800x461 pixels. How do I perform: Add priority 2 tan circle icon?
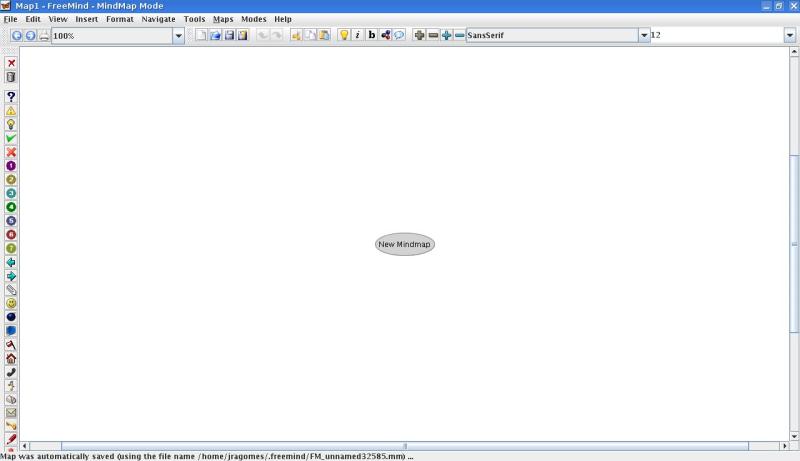[x=11, y=180]
